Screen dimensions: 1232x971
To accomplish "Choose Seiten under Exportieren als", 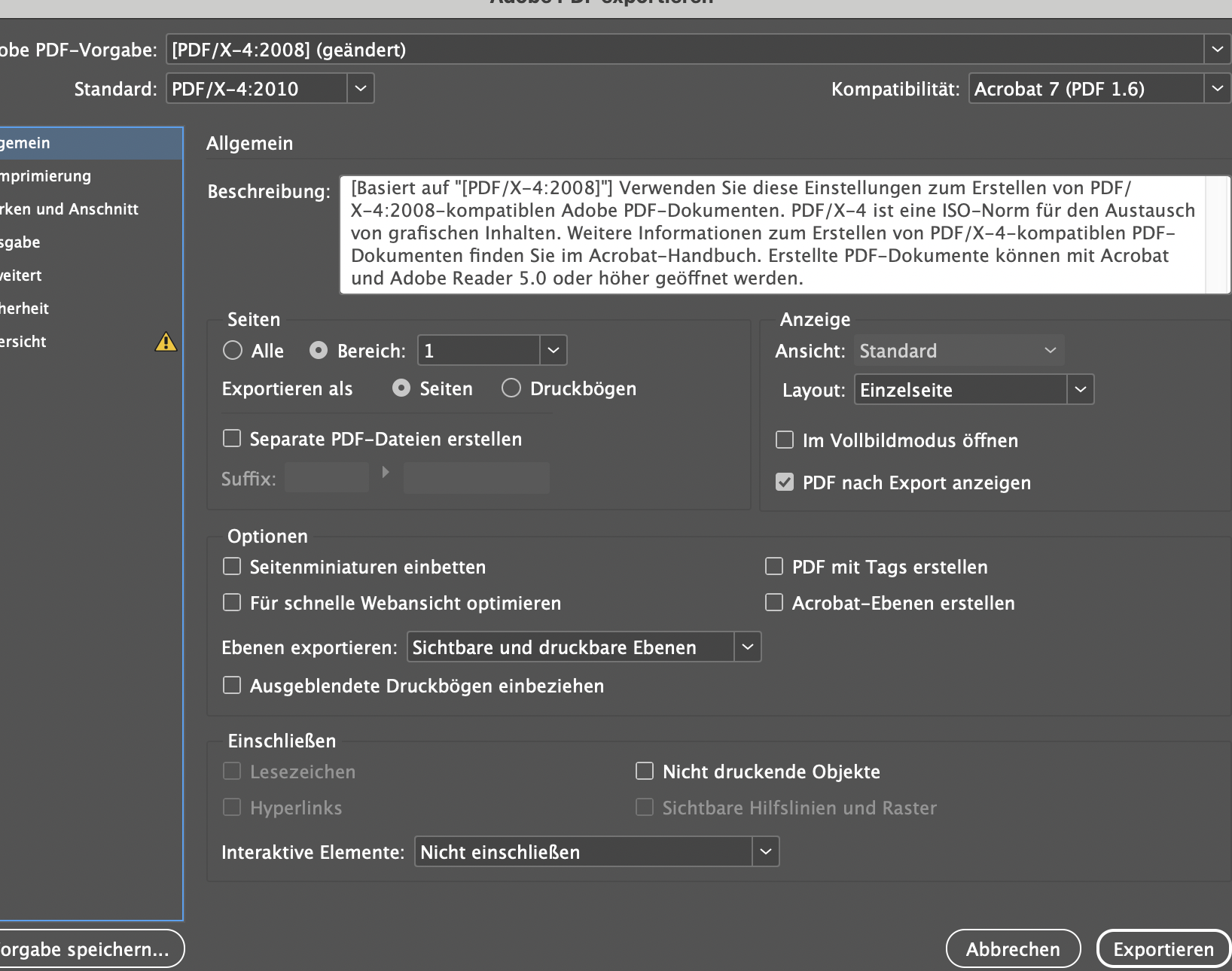I will (x=401, y=388).
